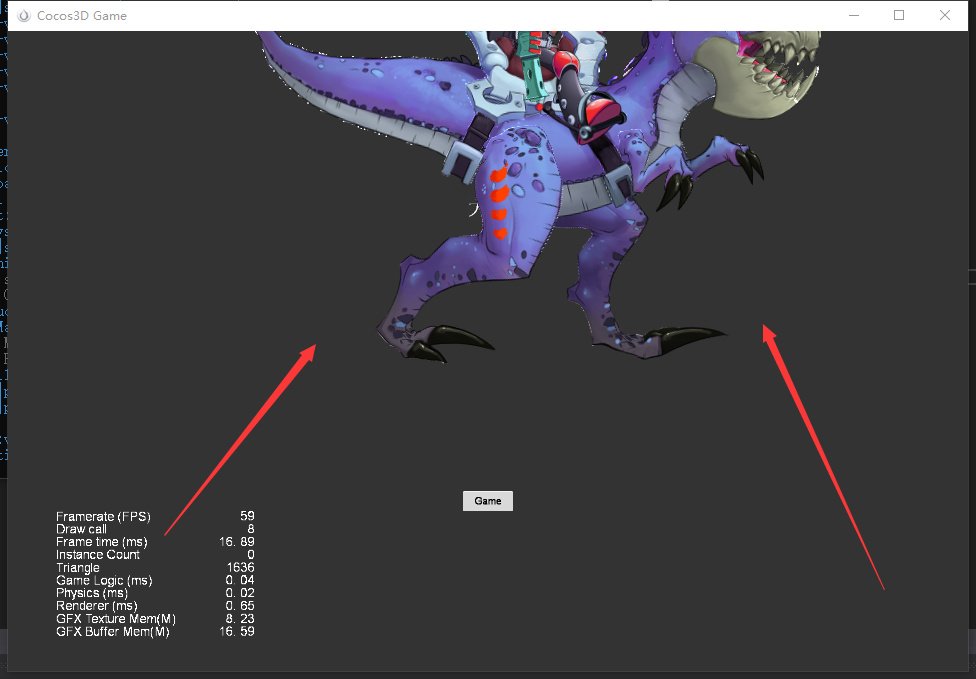
Task: Click the framerate value 59
Action: [247, 516]
